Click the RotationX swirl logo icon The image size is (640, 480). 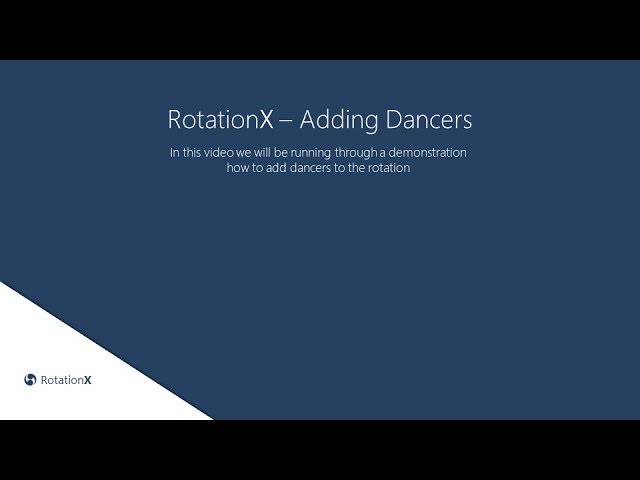(x=30, y=380)
